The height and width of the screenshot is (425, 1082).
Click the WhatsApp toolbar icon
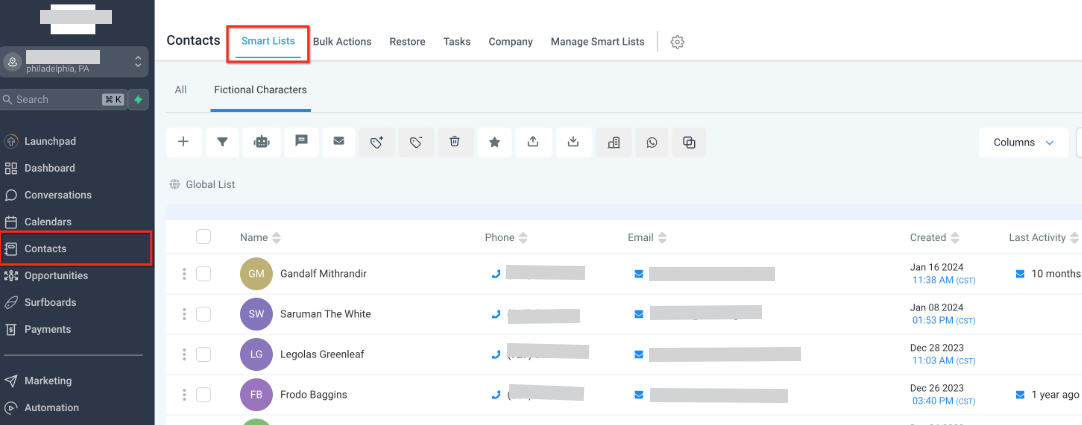[x=652, y=142]
